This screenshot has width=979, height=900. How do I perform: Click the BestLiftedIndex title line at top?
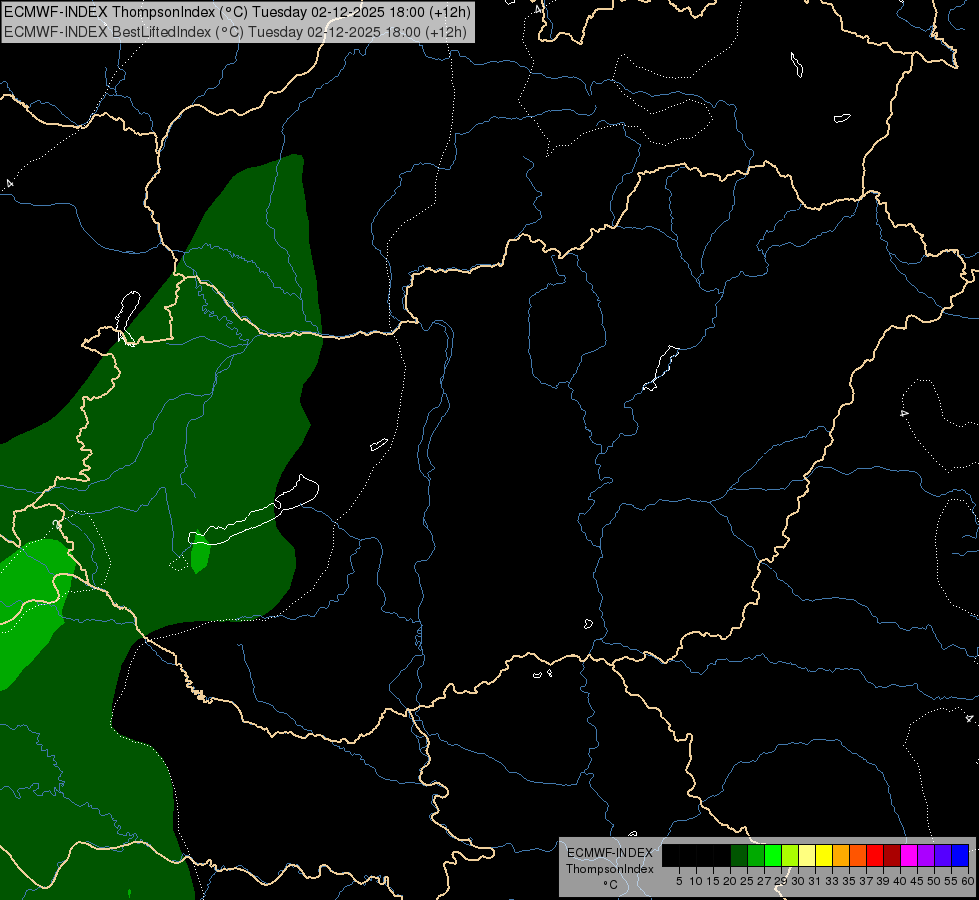coord(235,32)
